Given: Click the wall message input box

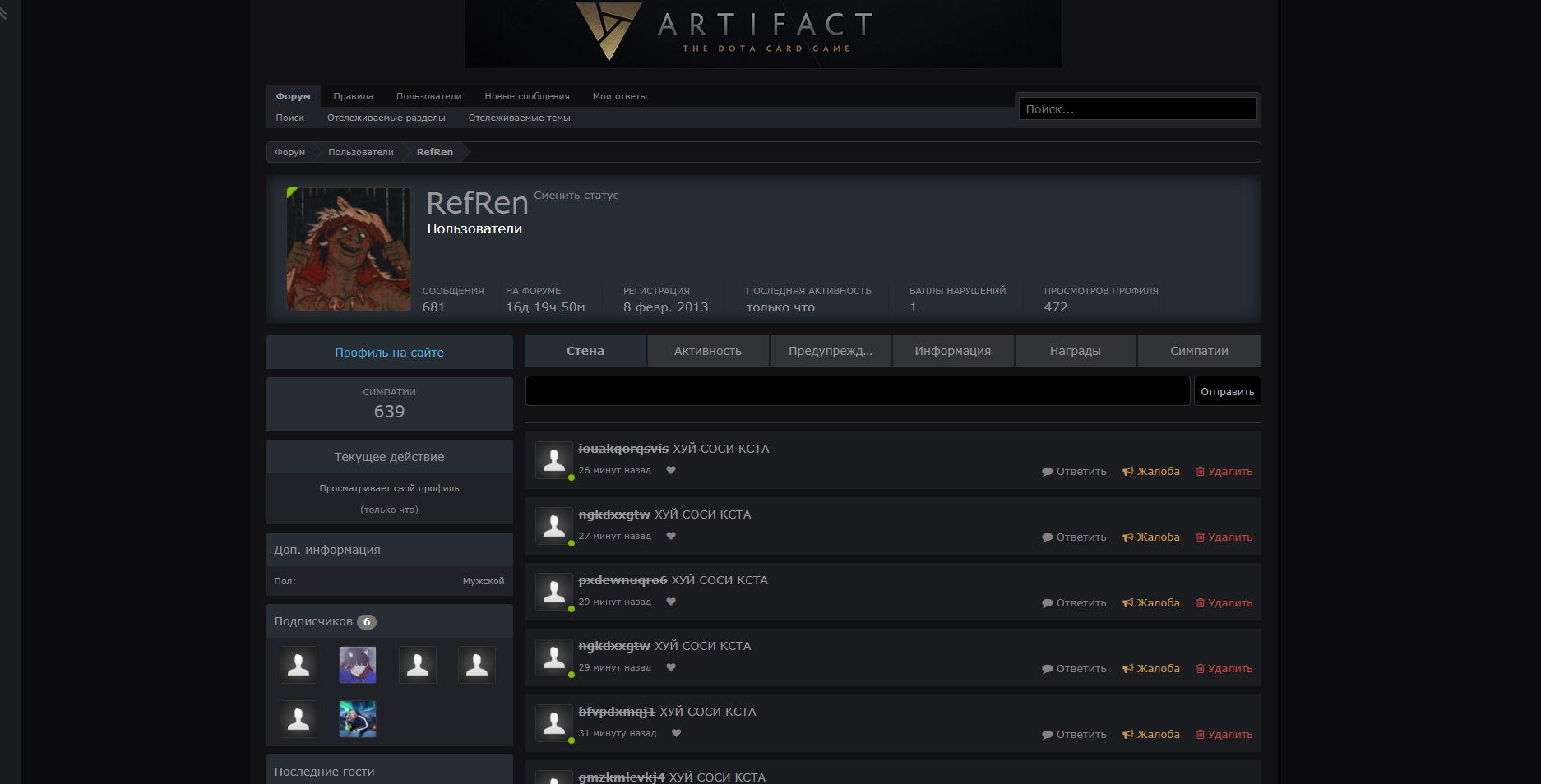Looking at the screenshot, I should (x=857, y=391).
